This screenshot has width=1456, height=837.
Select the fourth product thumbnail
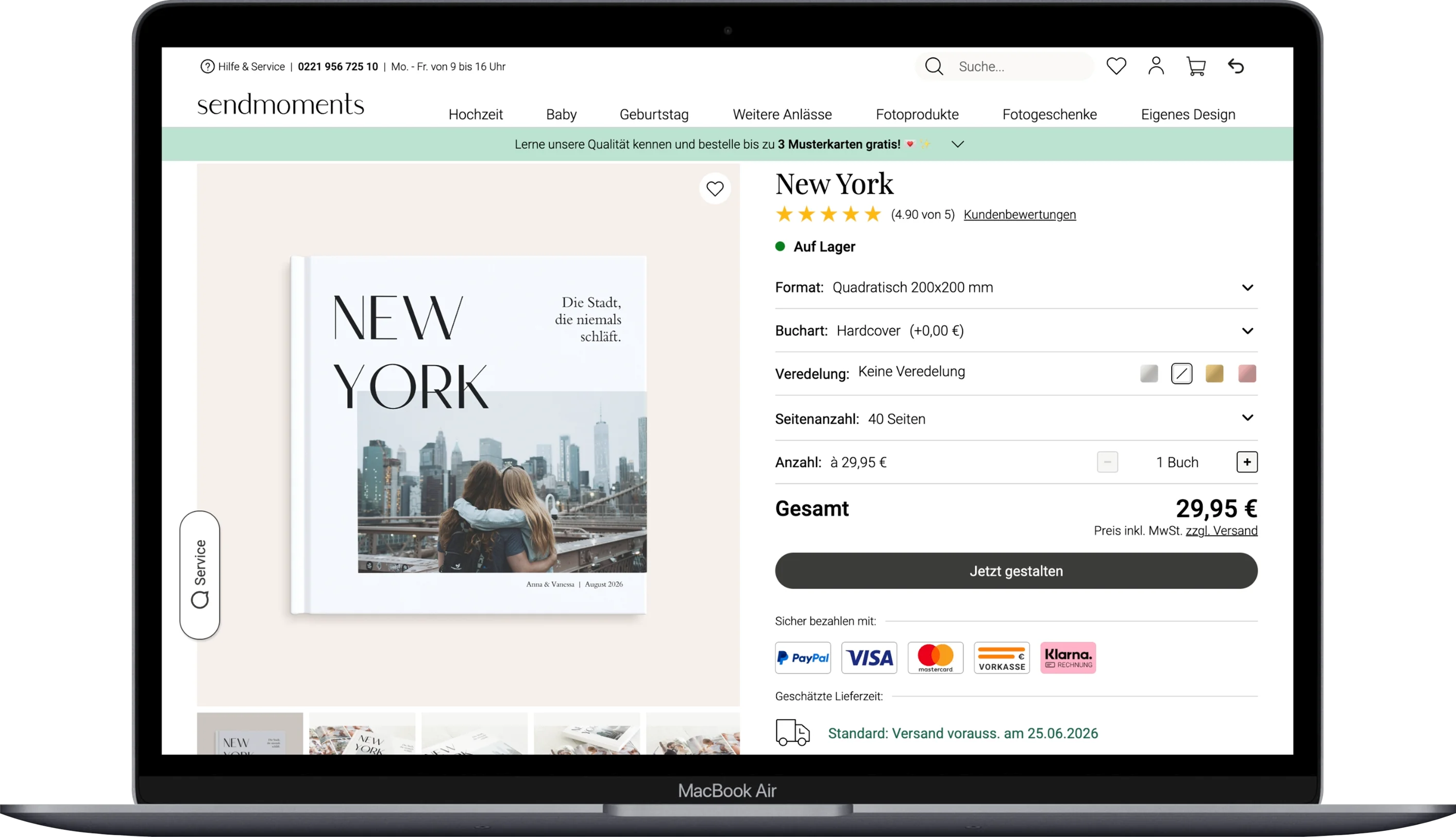(x=587, y=733)
